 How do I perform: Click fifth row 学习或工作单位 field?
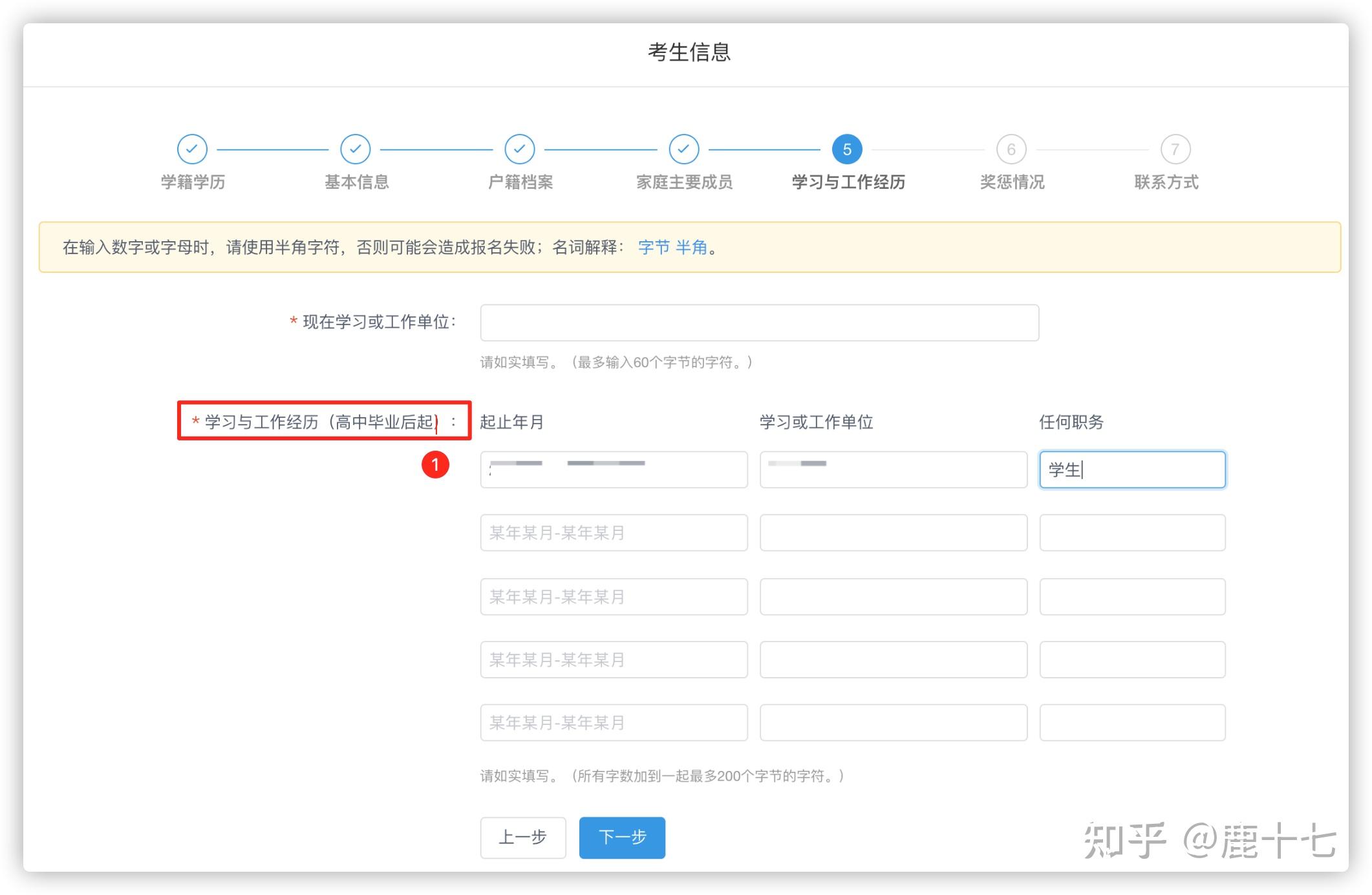pyautogui.click(x=893, y=722)
